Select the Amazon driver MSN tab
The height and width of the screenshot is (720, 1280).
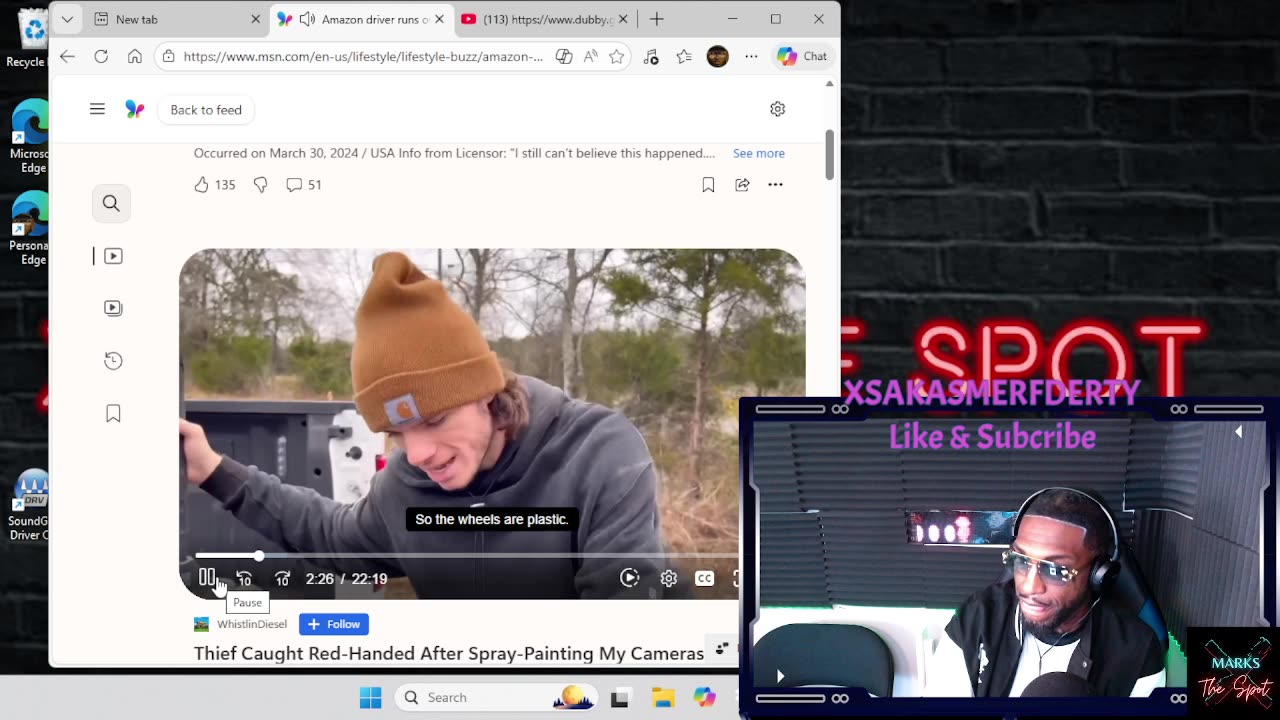point(360,19)
